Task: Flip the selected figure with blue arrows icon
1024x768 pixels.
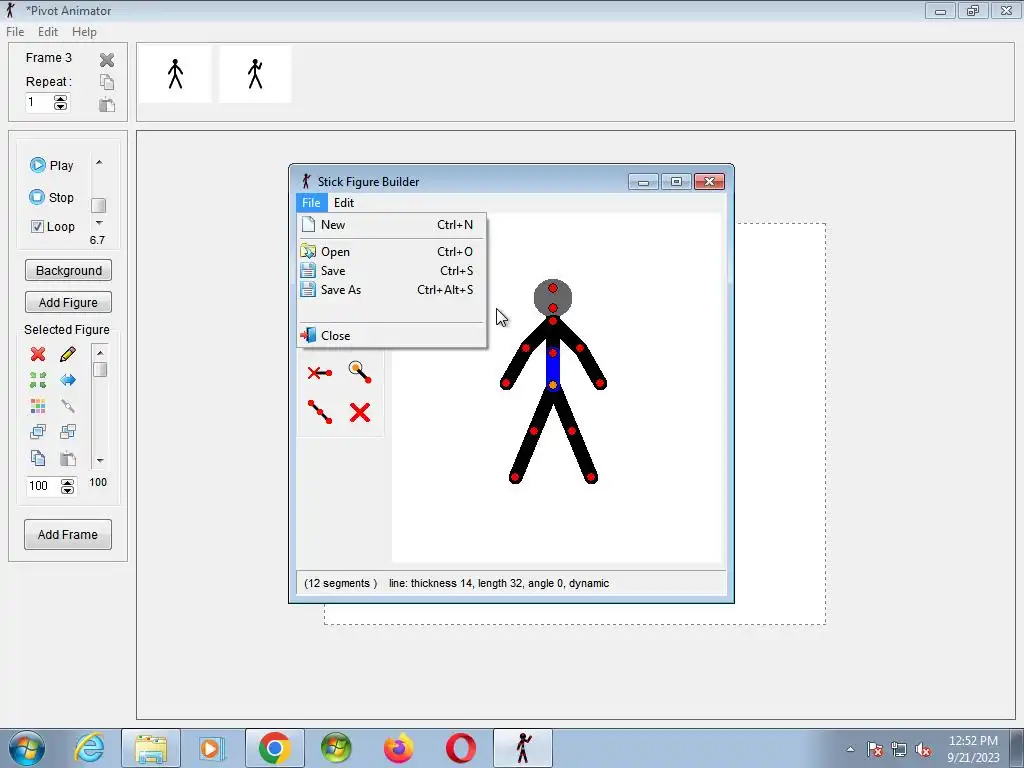Action: tap(68, 380)
